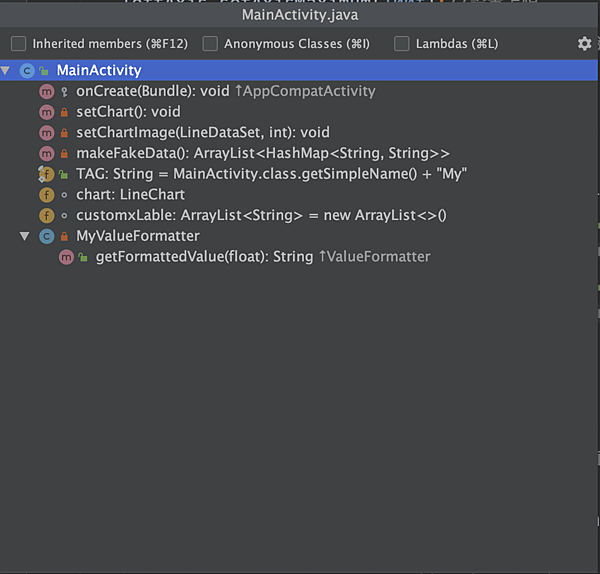Jump to the ↑AppCompatActivity super reference

tap(305, 91)
